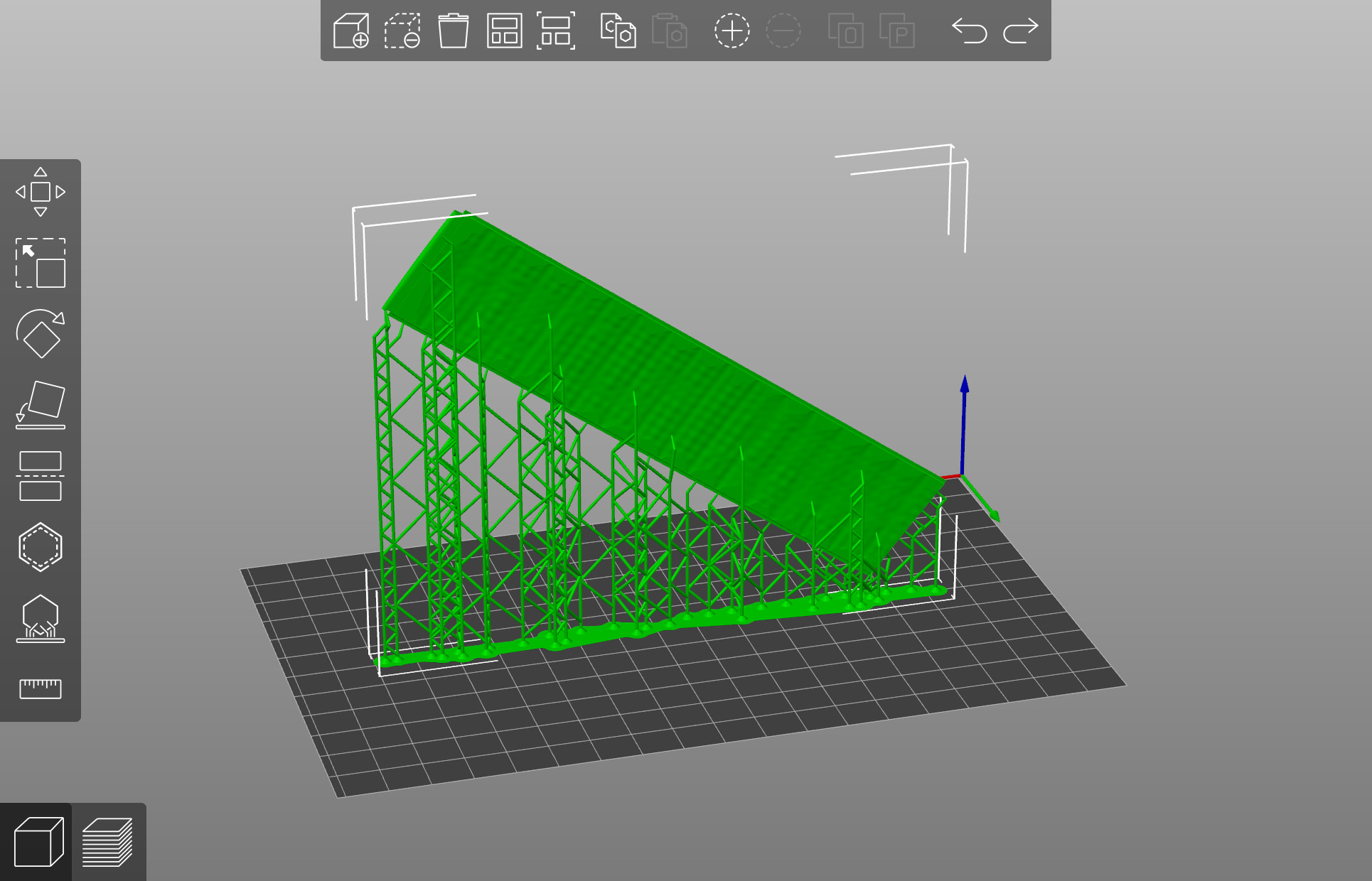The height and width of the screenshot is (881, 1372).
Task: Click the Add instance plus circle
Action: tap(731, 31)
